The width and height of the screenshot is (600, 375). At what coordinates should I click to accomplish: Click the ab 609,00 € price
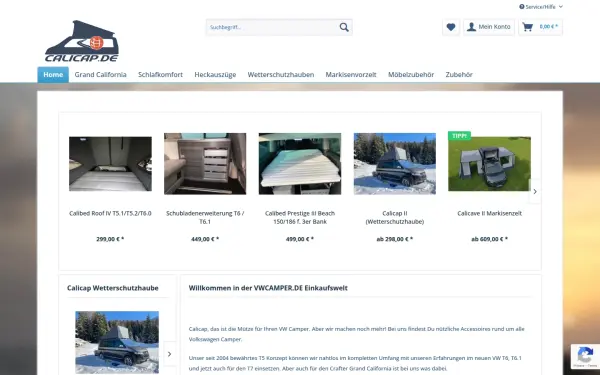pos(489,239)
